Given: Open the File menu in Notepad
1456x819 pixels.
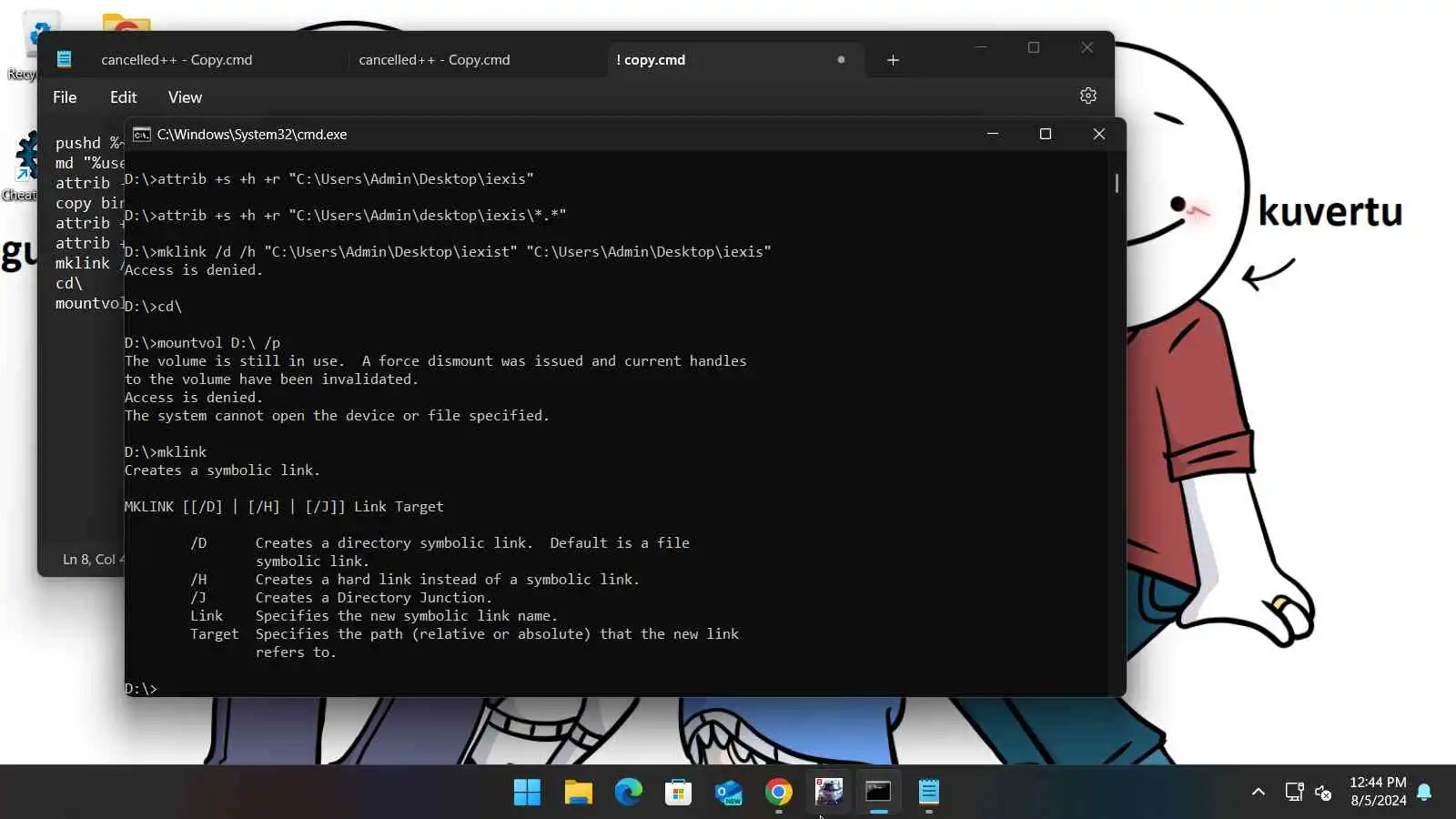Looking at the screenshot, I should click(65, 97).
